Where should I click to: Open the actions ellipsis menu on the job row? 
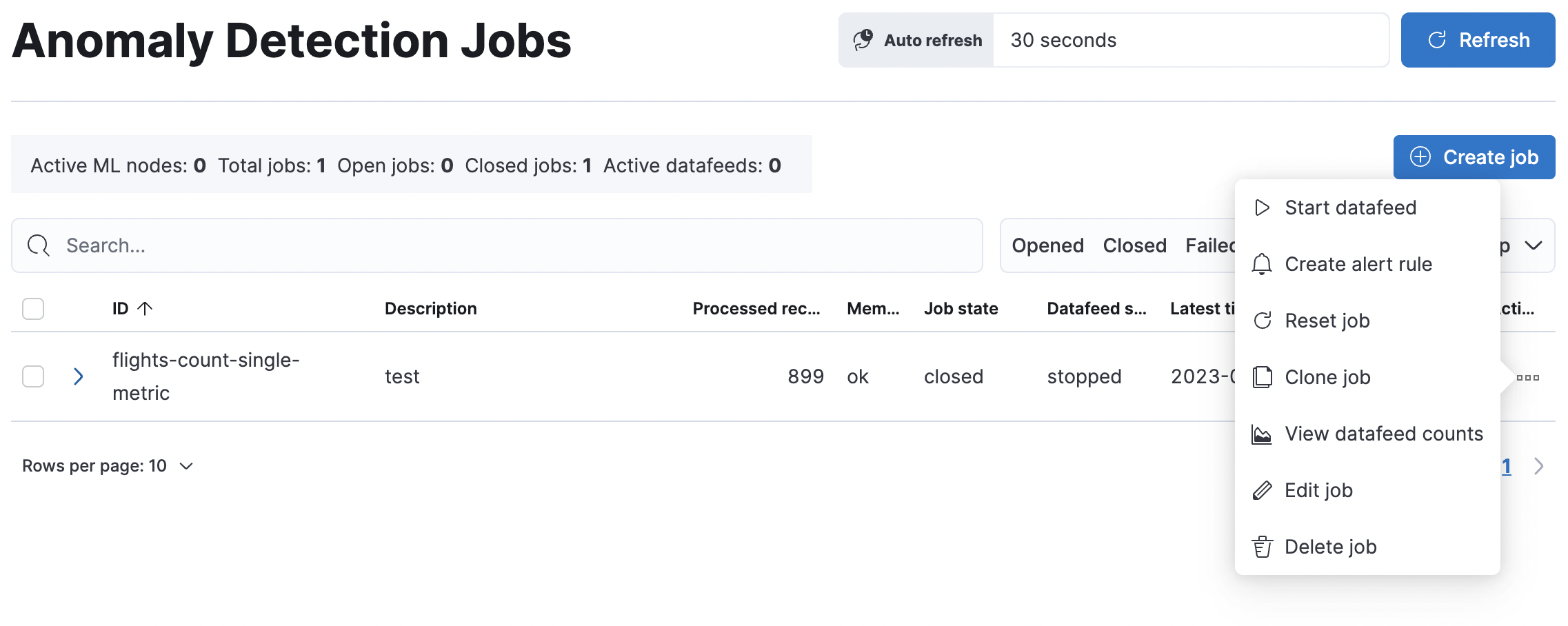click(x=1529, y=377)
